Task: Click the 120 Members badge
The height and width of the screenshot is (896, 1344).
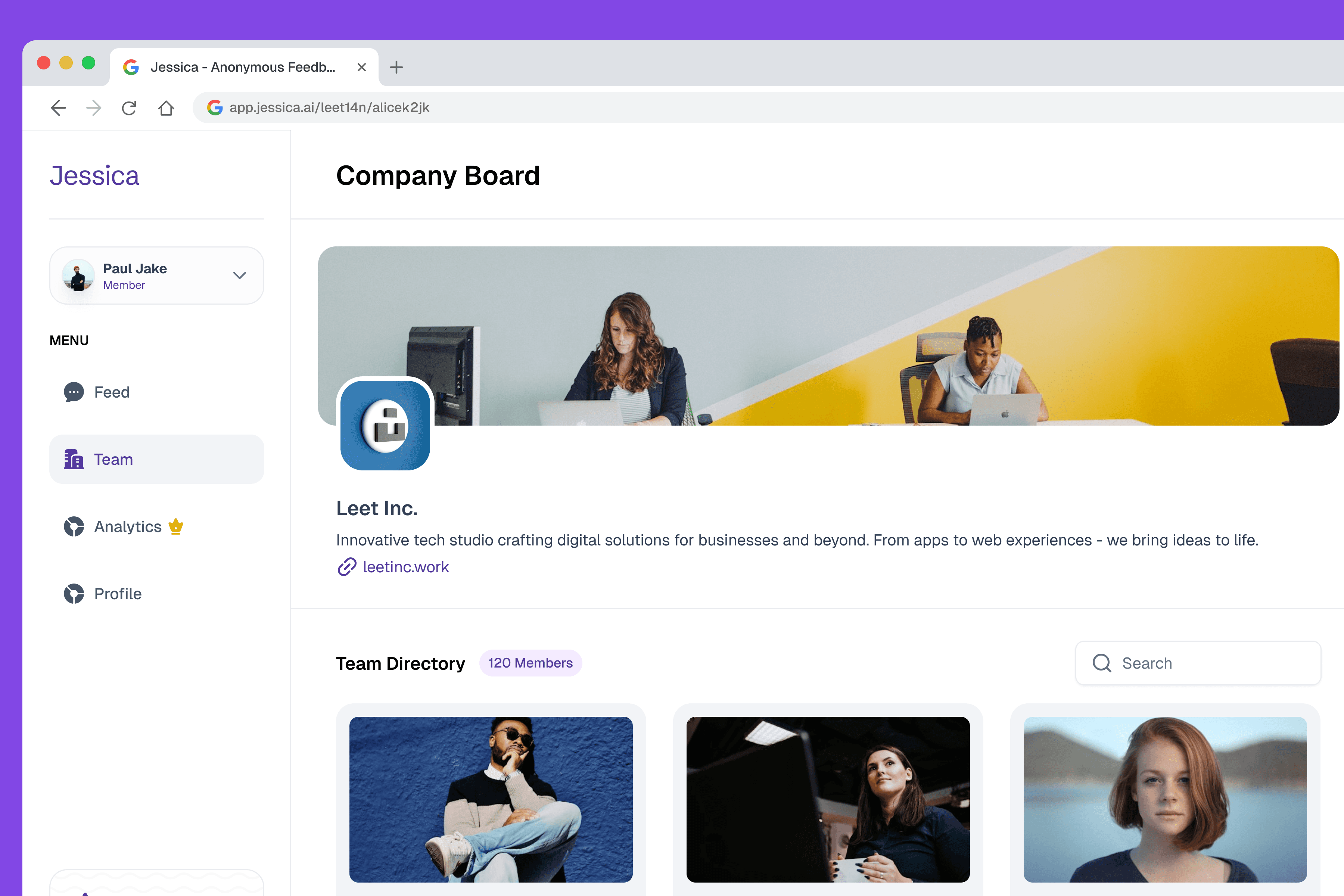Action: [530, 663]
